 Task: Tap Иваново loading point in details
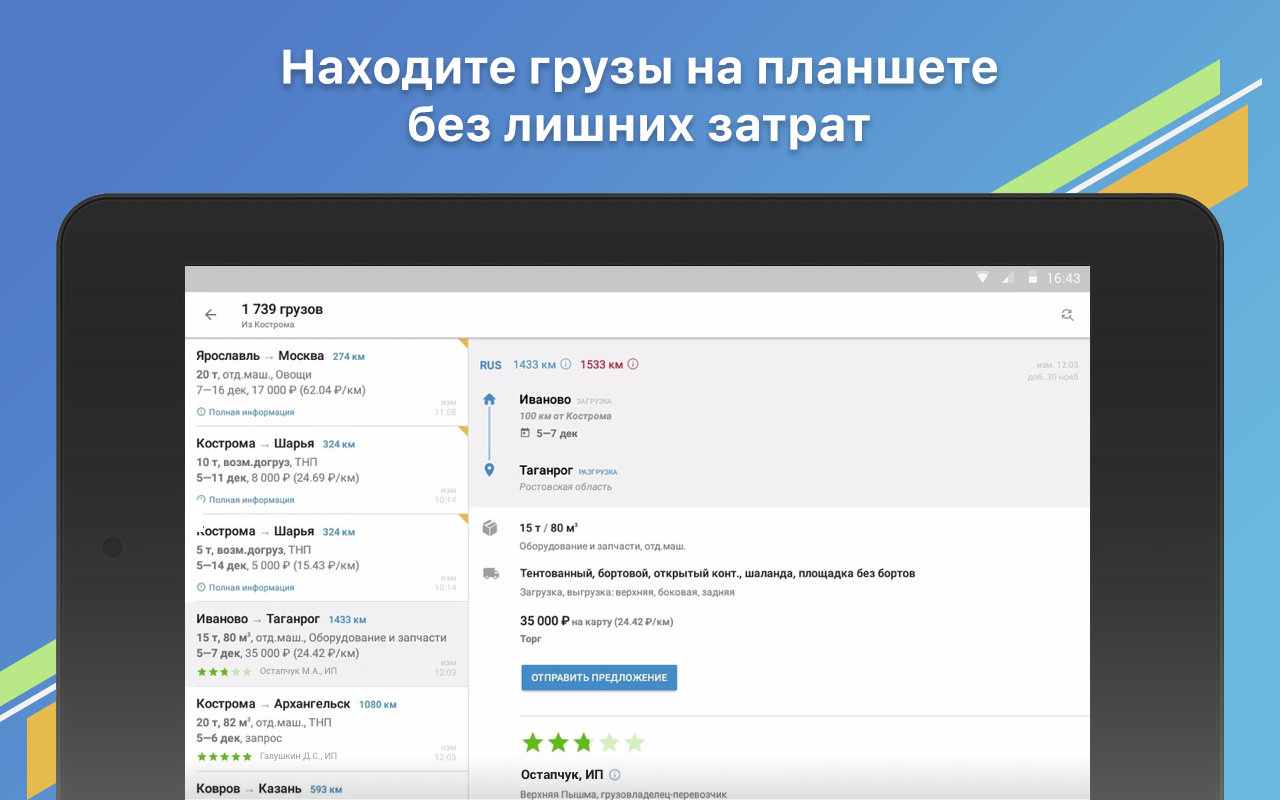click(x=545, y=399)
